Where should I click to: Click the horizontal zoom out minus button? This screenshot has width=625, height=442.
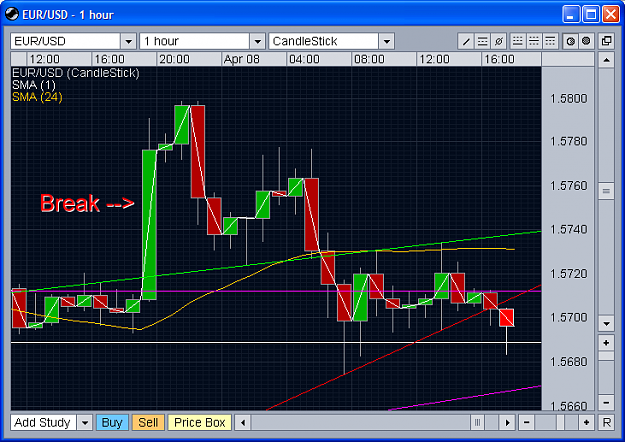click(x=527, y=422)
